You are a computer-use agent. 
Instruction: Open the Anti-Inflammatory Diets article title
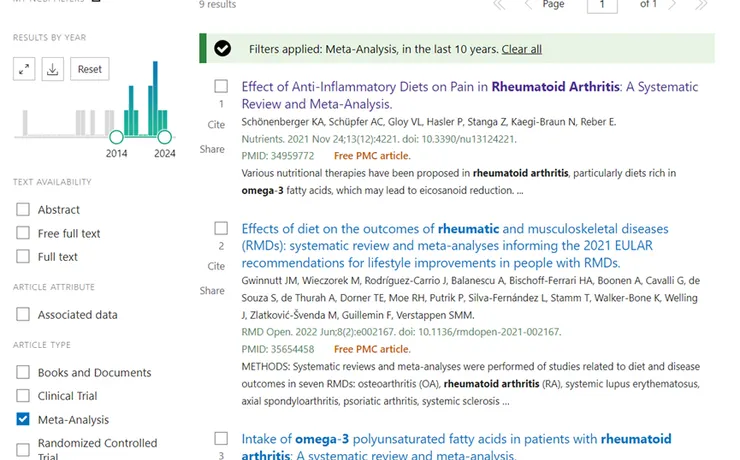[x=470, y=95]
